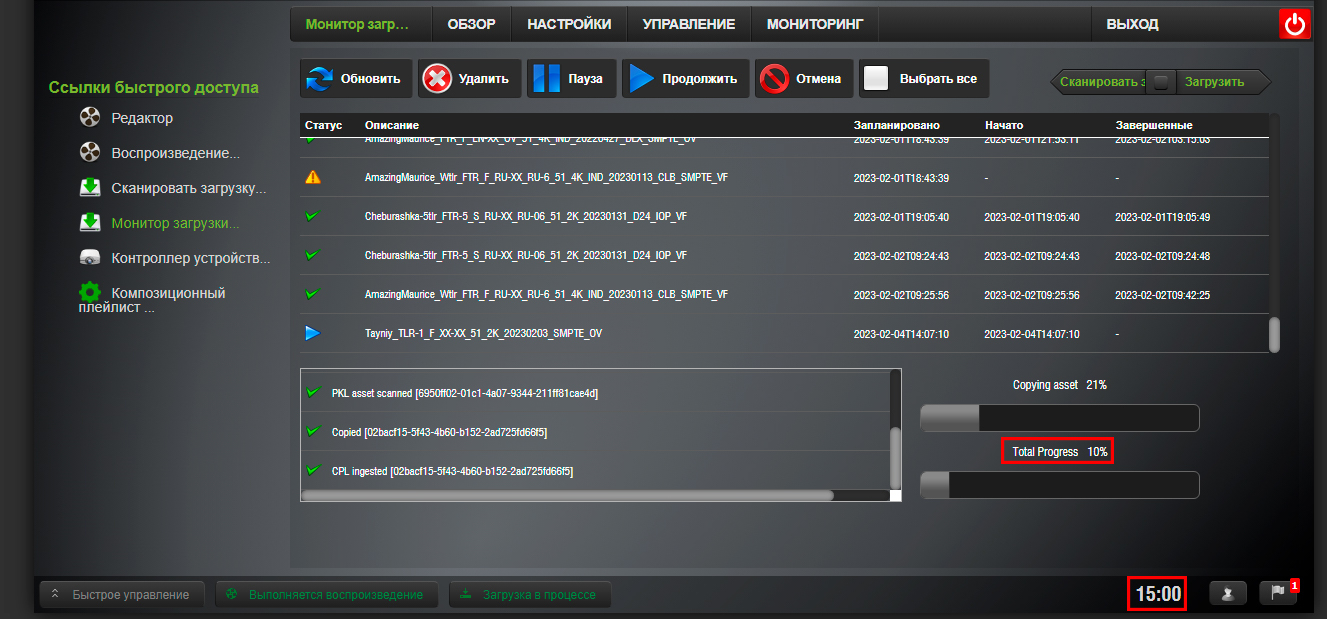Screen dimensions: 1327x619
Task: Switch to Сканировать mode
Action: pyautogui.click(x=1102, y=82)
